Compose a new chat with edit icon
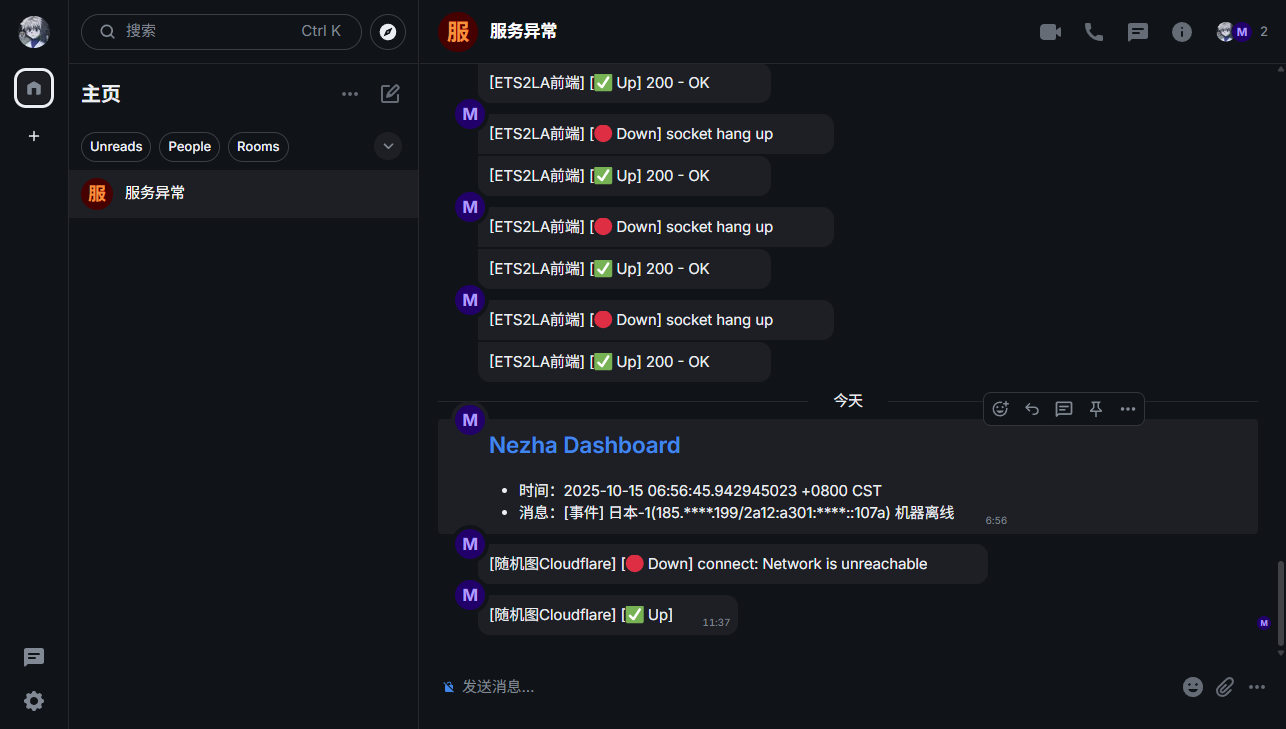This screenshot has width=1286, height=729. [x=390, y=94]
